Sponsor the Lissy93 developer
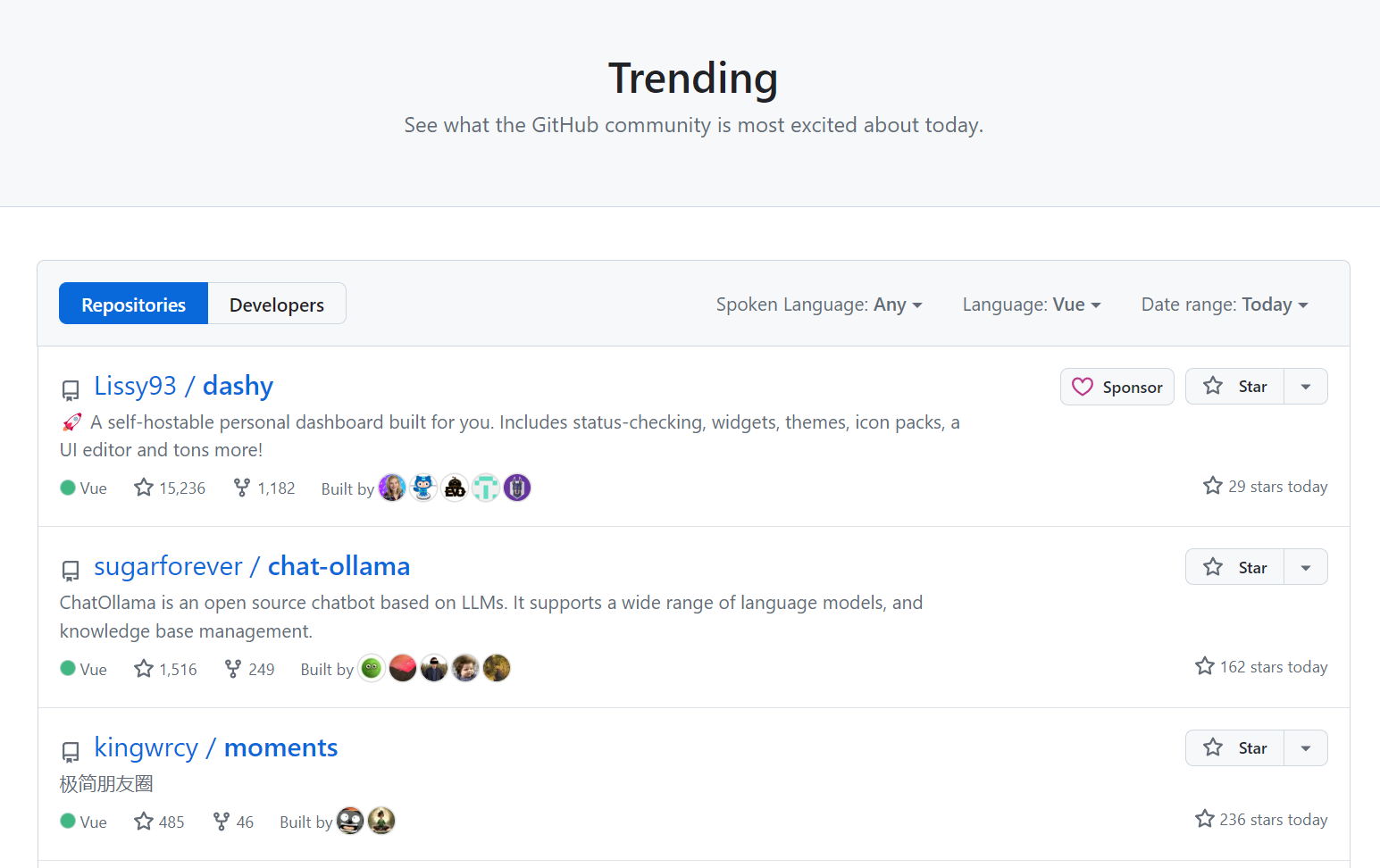The image size is (1380, 868). 1117,387
